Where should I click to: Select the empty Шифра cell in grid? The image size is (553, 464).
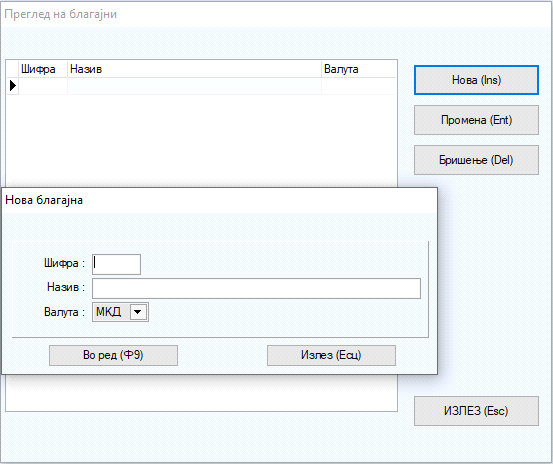tap(43, 86)
